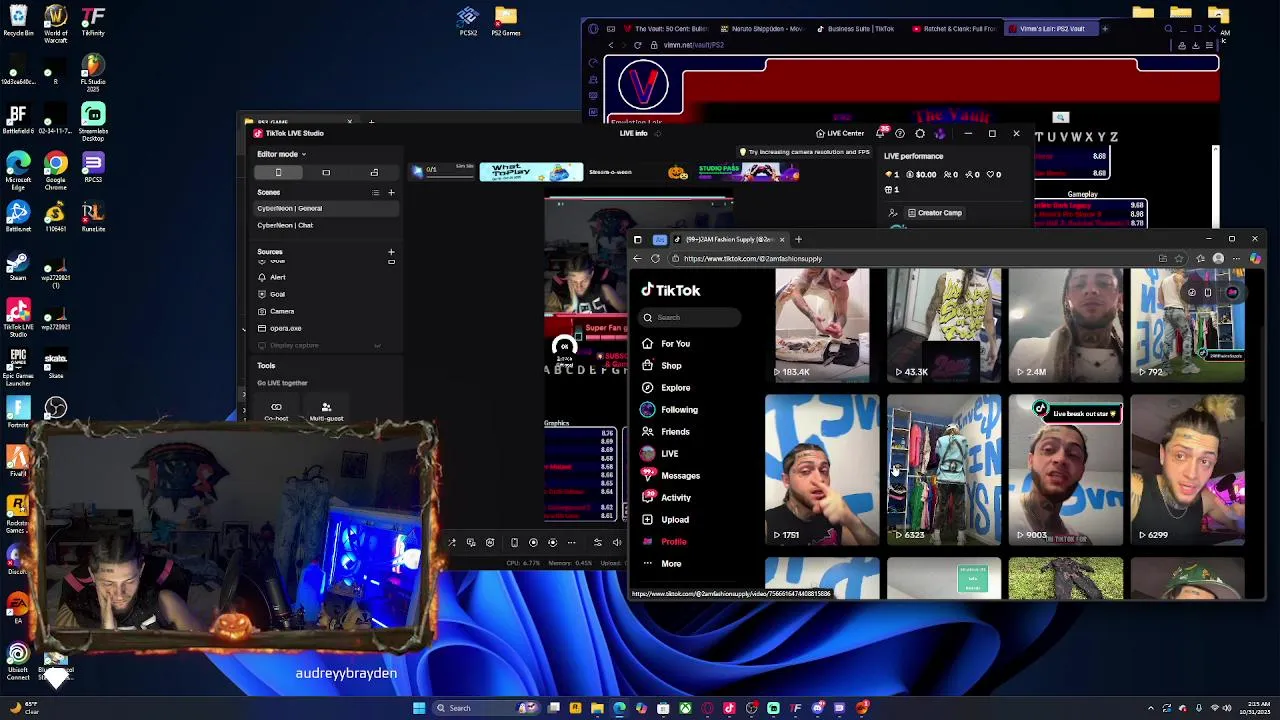Open the video thumbnail with 6299 views

[x=1188, y=470]
